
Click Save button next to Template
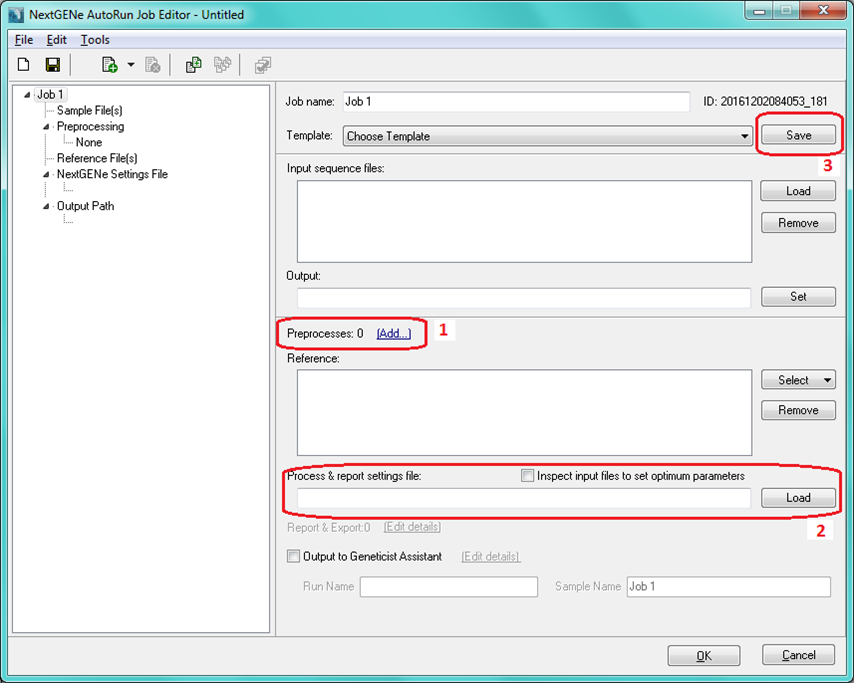(798, 135)
